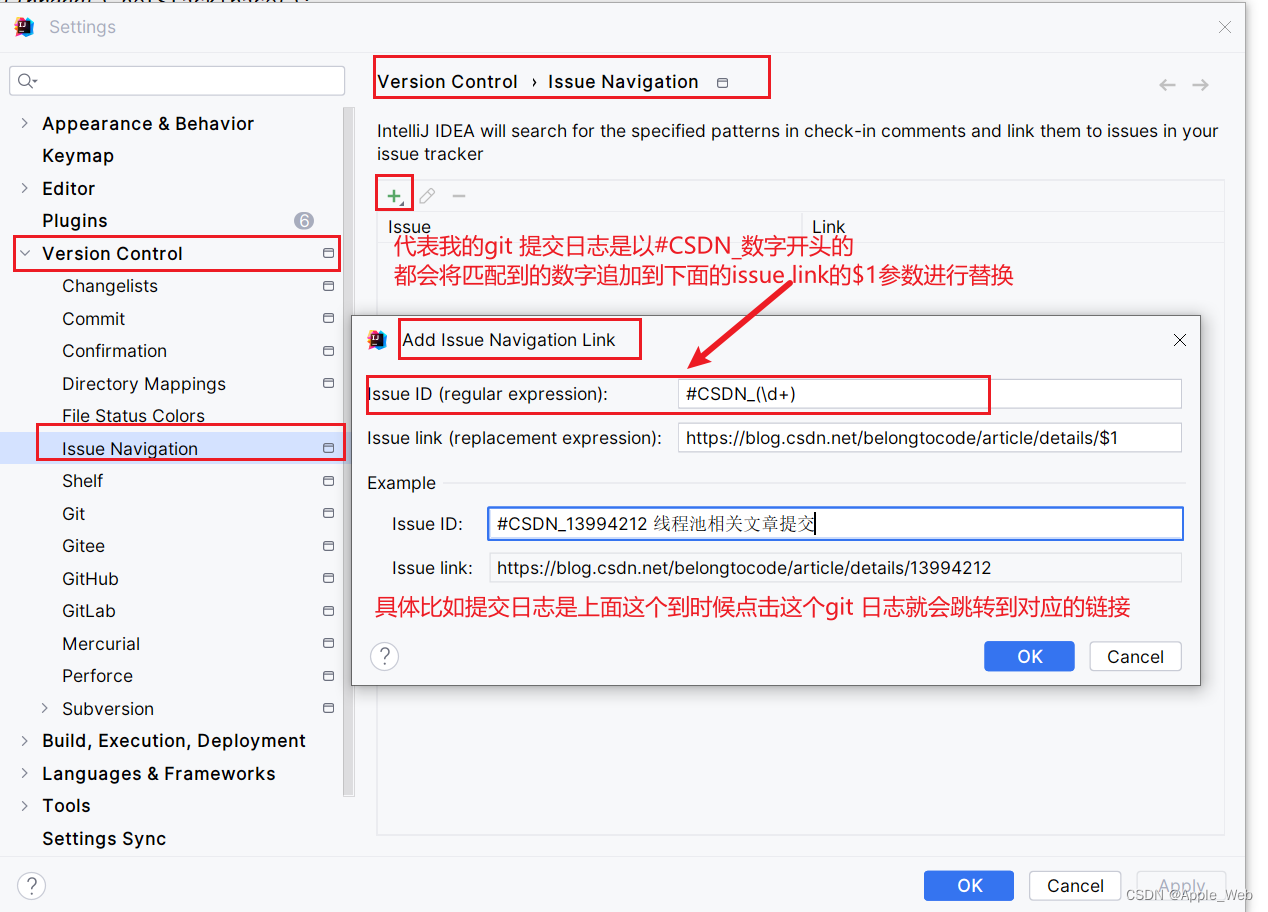Click Cancel at bottom of Settings window
Image resolution: width=1268 pixels, height=912 pixels.
1075,885
